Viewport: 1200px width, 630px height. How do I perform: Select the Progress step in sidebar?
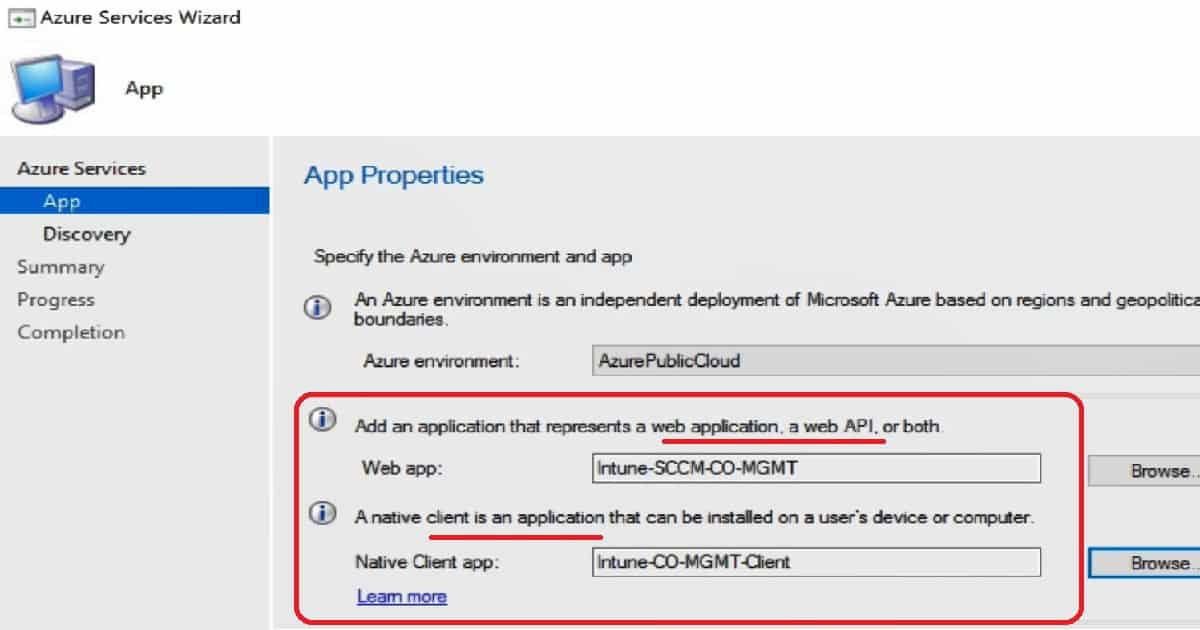coord(56,300)
